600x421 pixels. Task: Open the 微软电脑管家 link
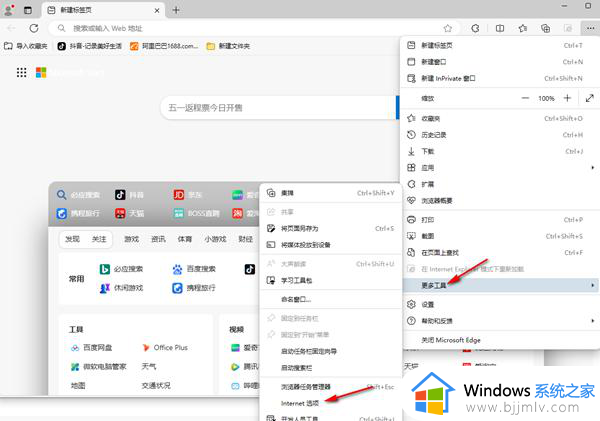tap(98, 367)
